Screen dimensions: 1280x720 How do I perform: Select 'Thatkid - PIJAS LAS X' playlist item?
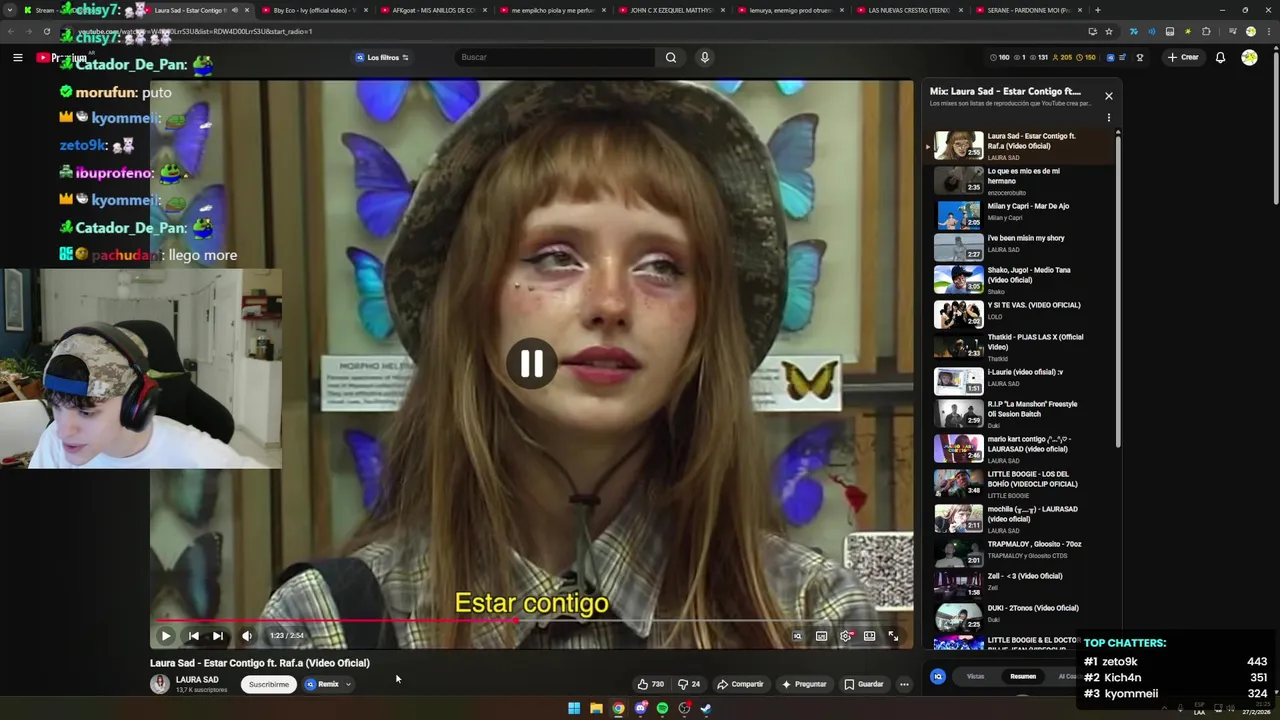pos(1018,346)
